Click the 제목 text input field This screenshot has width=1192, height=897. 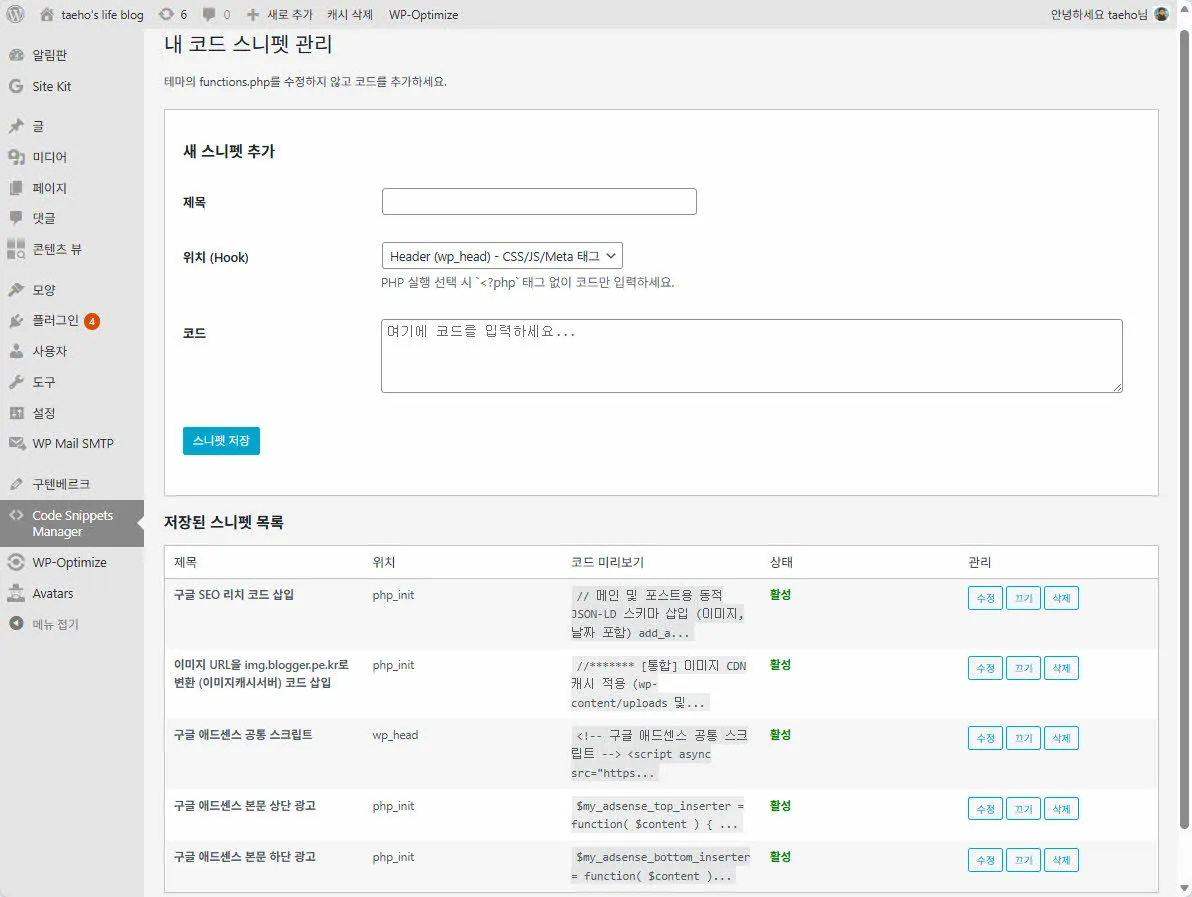(539, 201)
